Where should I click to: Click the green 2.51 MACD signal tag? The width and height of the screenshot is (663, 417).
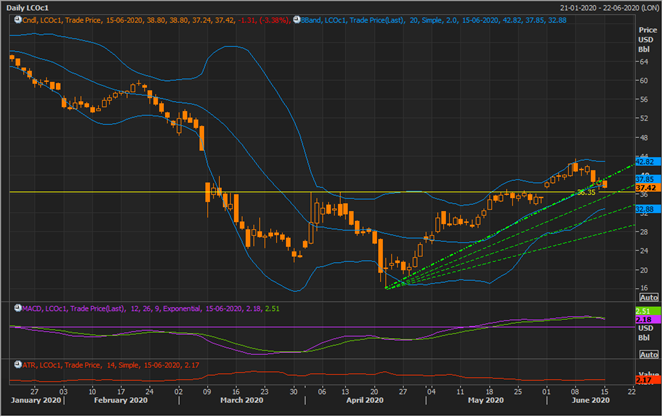(x=648, y=311)
